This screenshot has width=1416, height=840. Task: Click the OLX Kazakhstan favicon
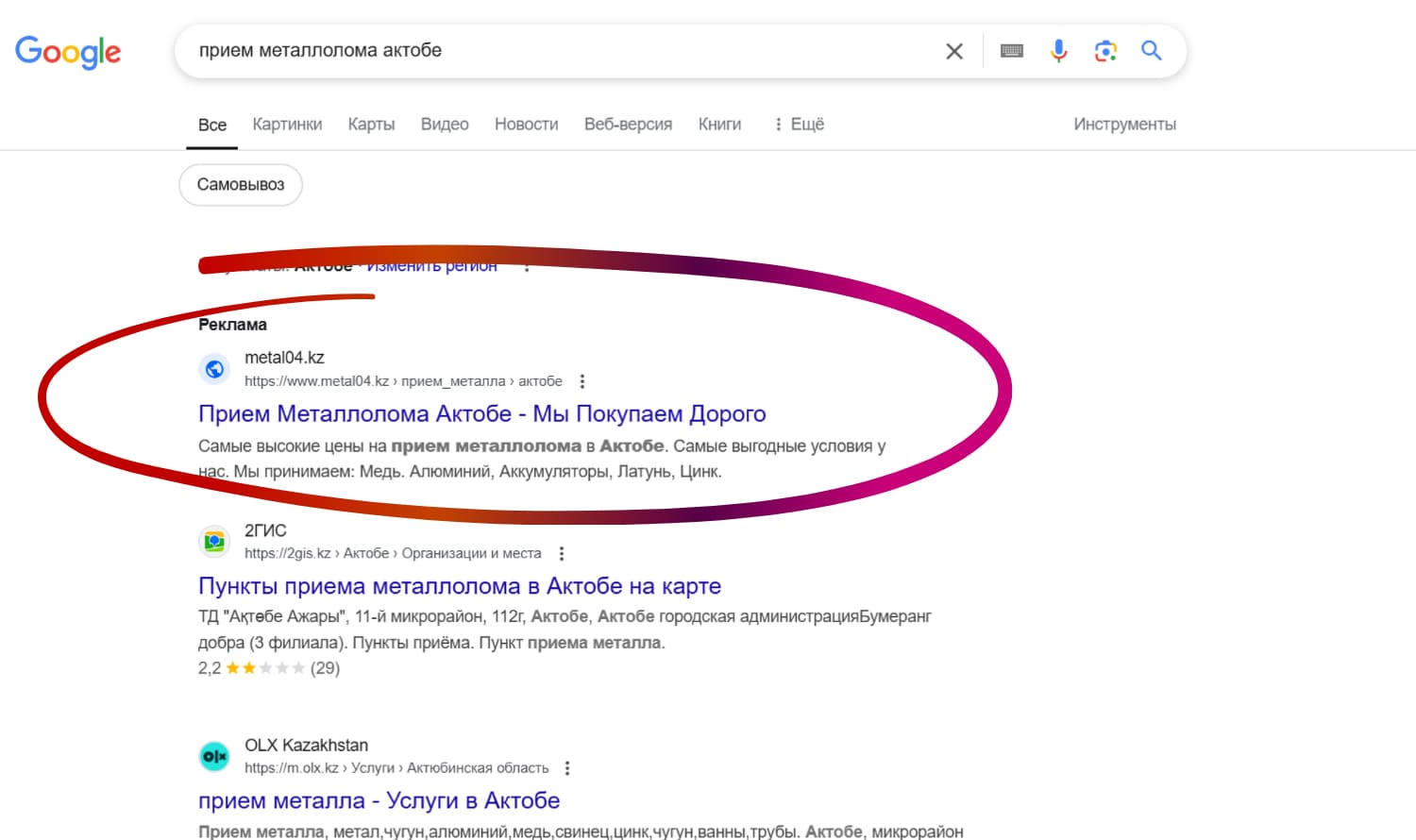coord(214,756)
